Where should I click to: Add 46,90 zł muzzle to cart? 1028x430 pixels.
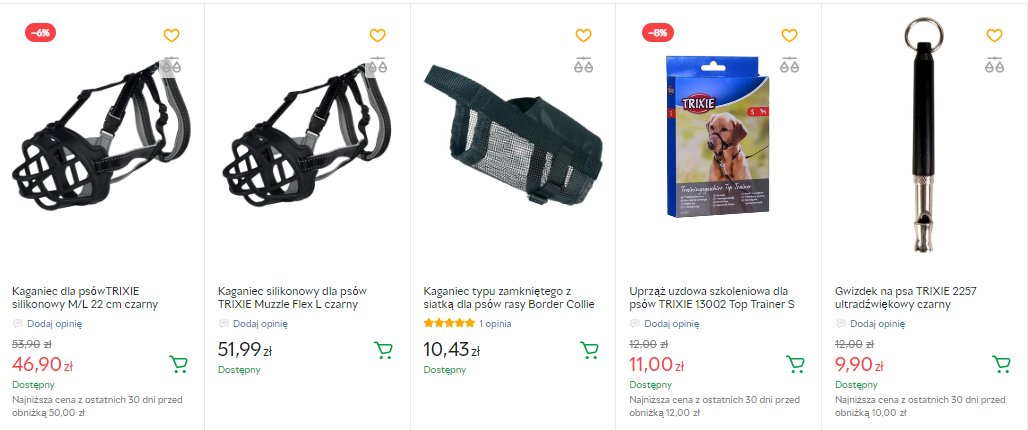[178, 364]
